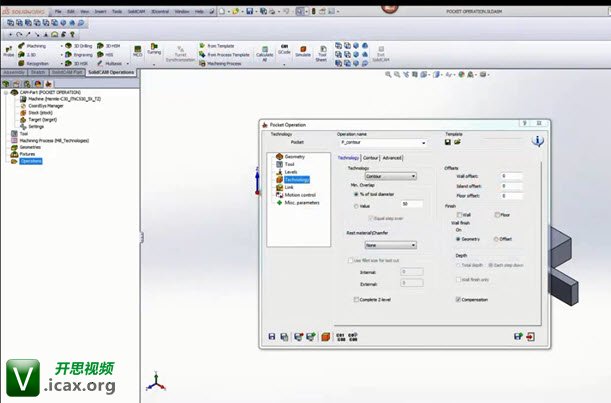611x403 pixels.
Task: Switch to the Assembly tab
Action: coord(14,72)
